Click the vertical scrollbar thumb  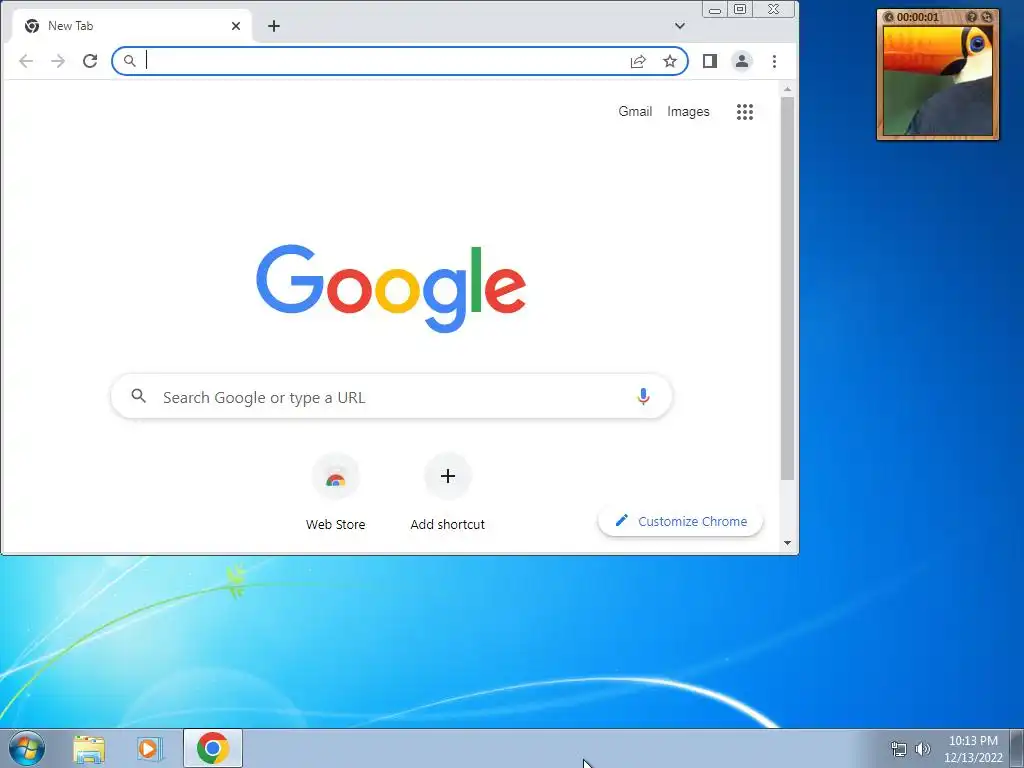point(788,288)
